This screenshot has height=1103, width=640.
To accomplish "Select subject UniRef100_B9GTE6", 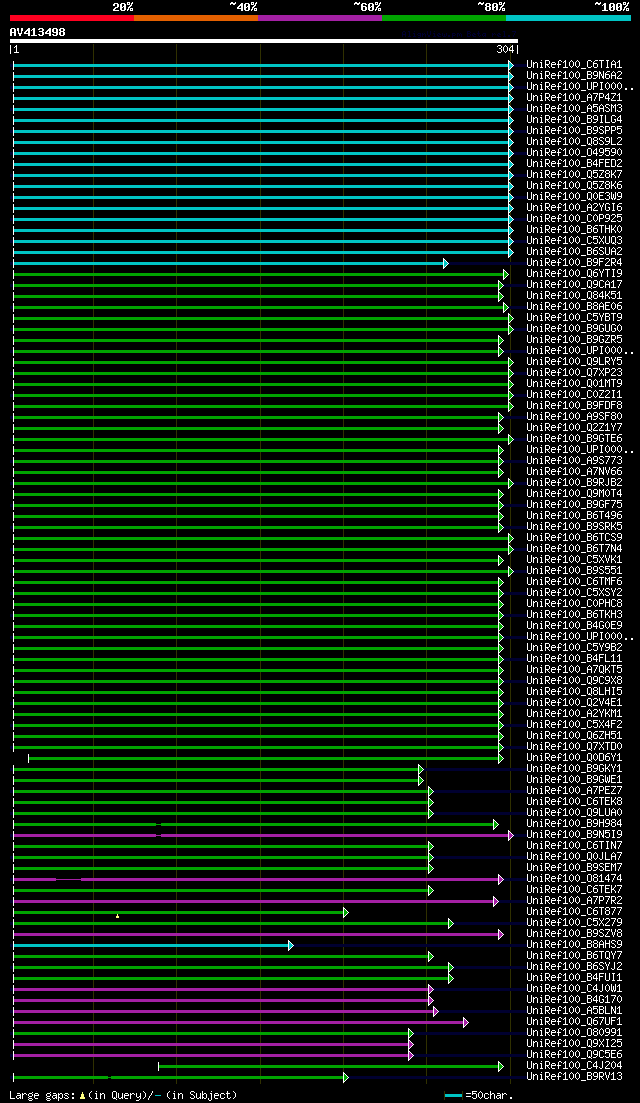I will 574,439.
